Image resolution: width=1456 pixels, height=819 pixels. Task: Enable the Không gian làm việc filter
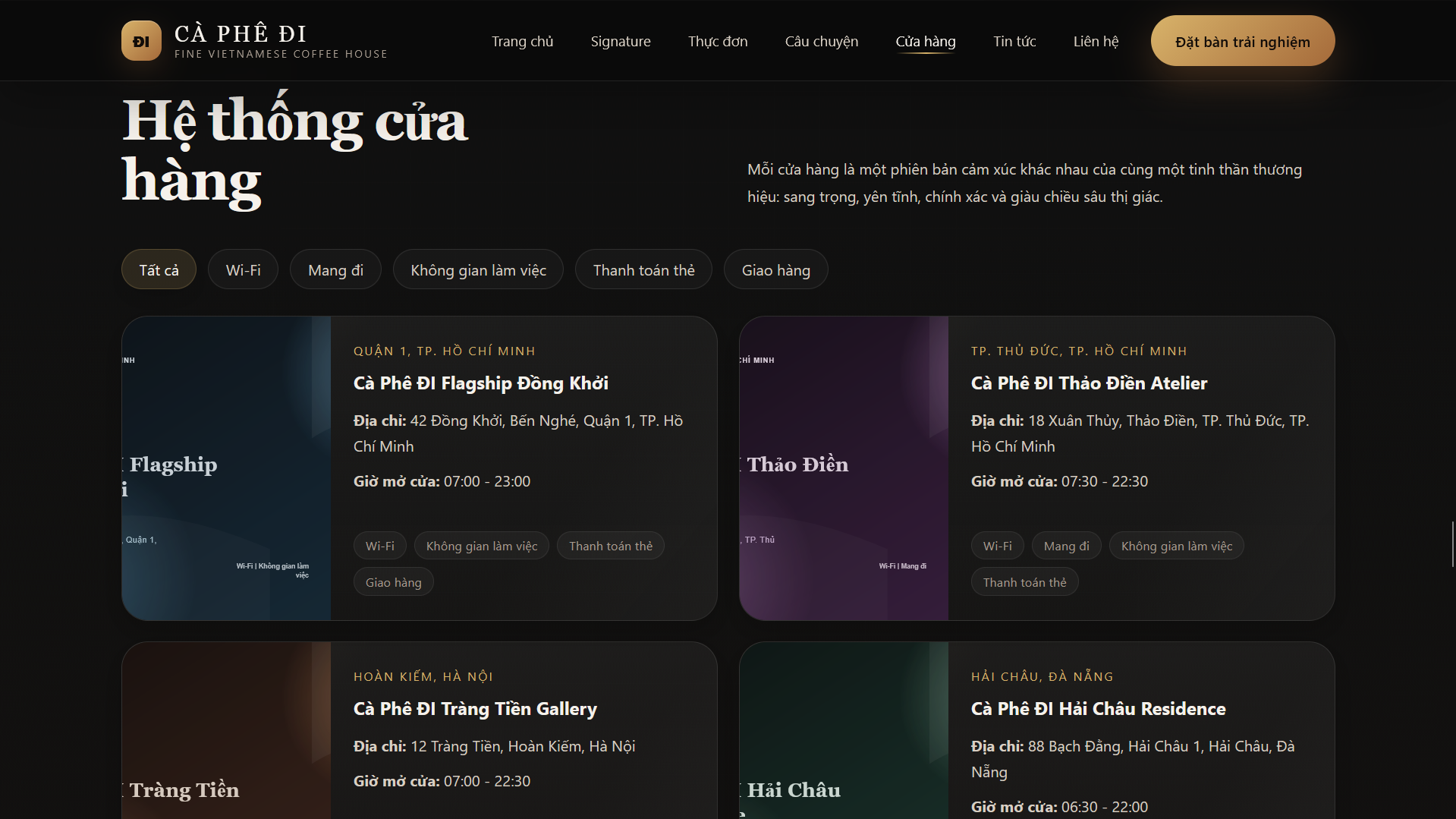478,270
